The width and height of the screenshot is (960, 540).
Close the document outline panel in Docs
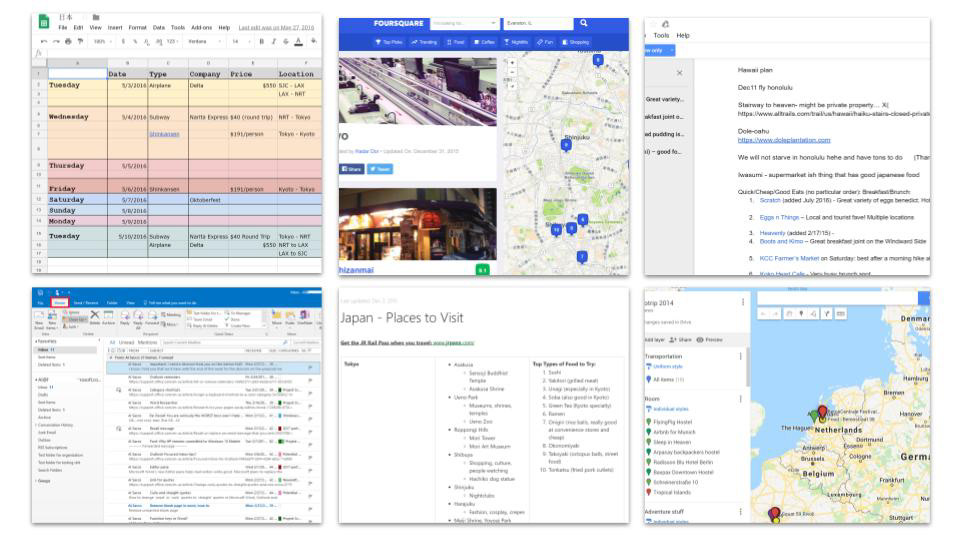pyautogui.click(x=680, y=73)
